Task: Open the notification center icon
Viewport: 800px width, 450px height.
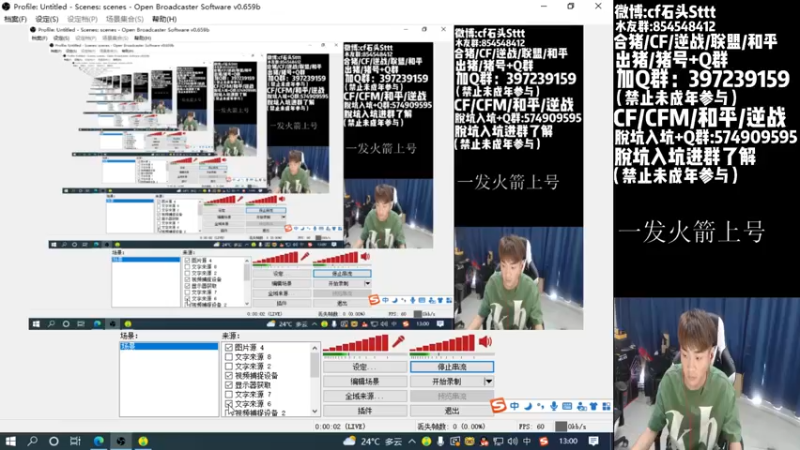Action: click(593, 441)
